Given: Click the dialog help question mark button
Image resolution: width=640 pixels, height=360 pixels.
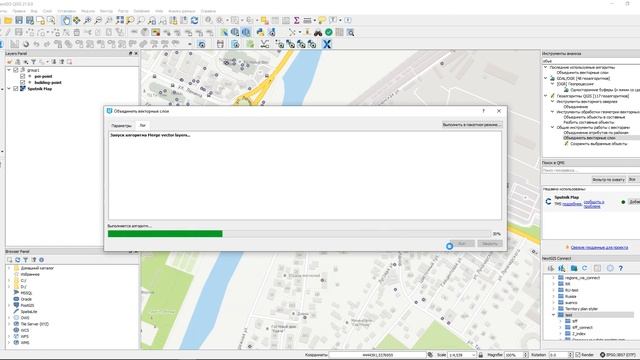Looking at the screenshot, I should tap(484, 111).
